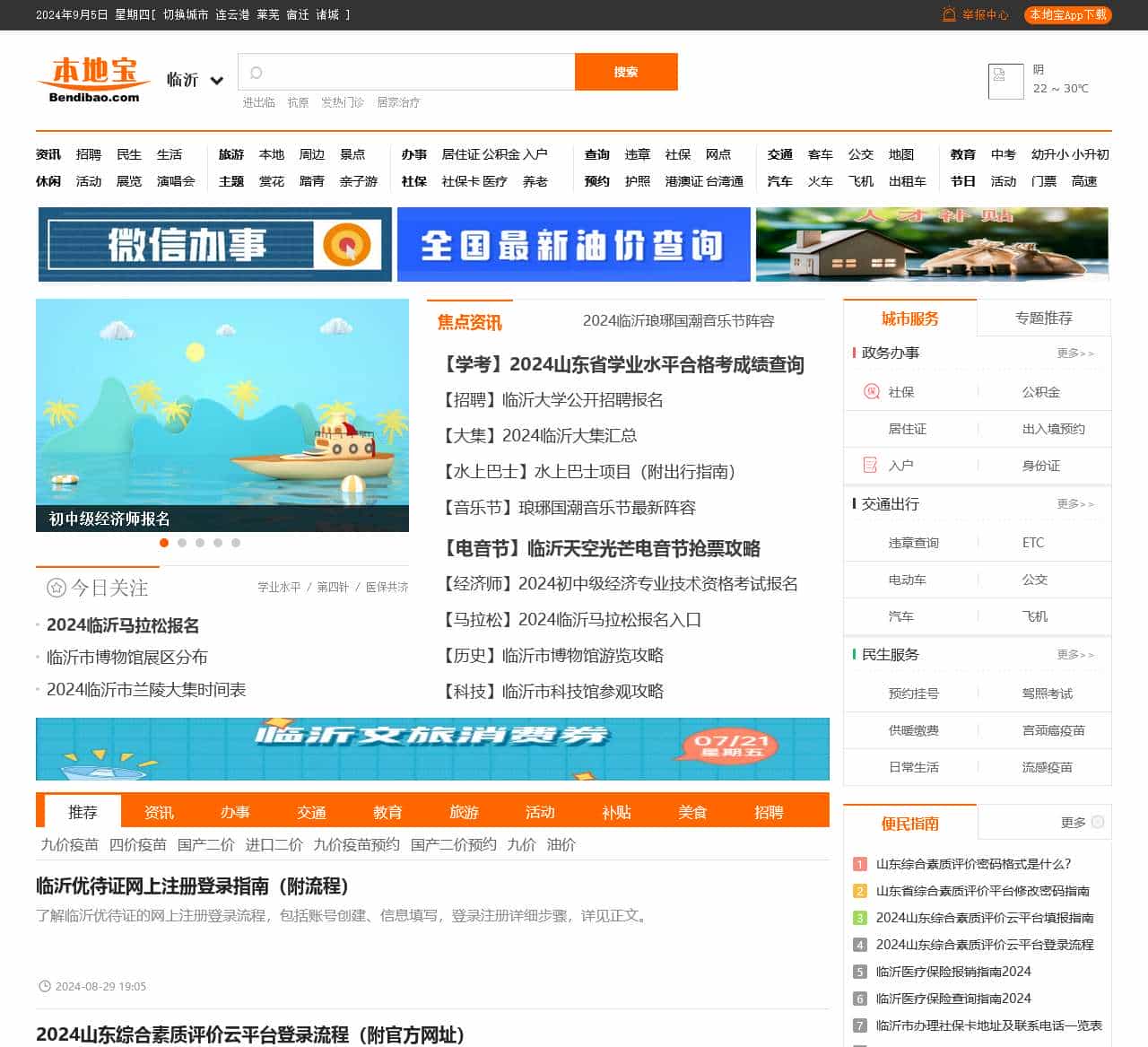
Task: Click 医保共济 under 今日关注
Action: point(387,587)
